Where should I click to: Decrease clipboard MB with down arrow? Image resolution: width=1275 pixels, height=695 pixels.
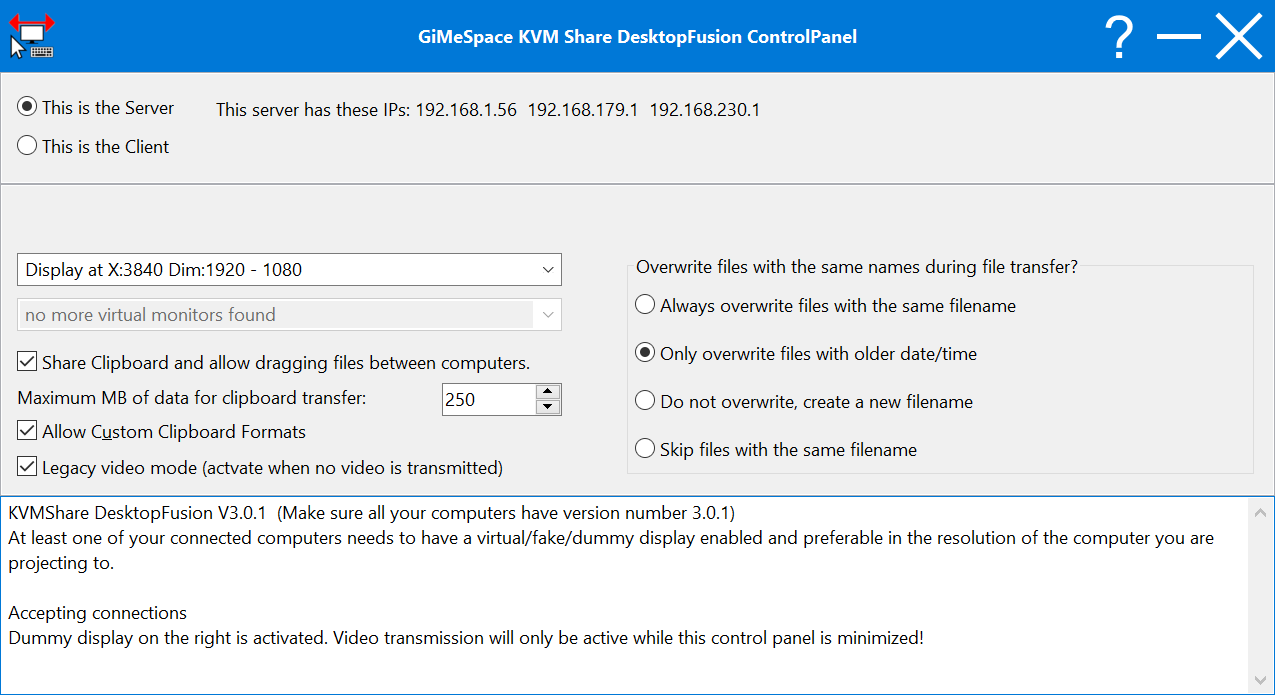[548, 407]
